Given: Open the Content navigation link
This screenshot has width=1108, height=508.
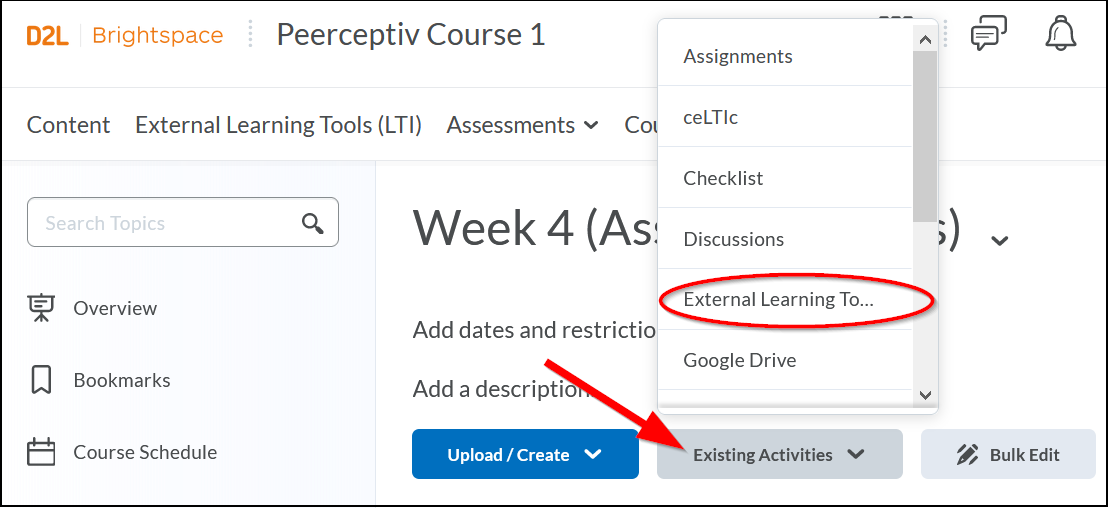Looking at the screenshot, I should (68, 125).
